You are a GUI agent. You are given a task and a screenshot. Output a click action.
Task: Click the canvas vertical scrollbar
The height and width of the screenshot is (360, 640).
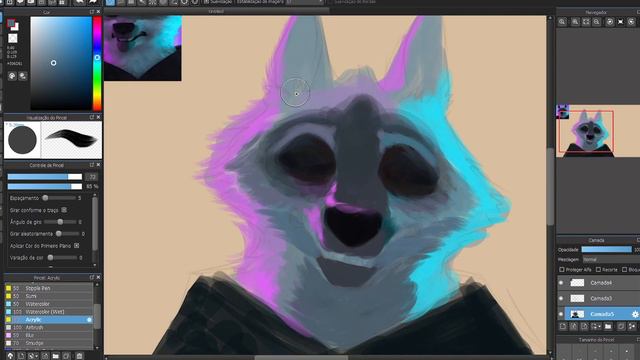[x=550, y=186]
